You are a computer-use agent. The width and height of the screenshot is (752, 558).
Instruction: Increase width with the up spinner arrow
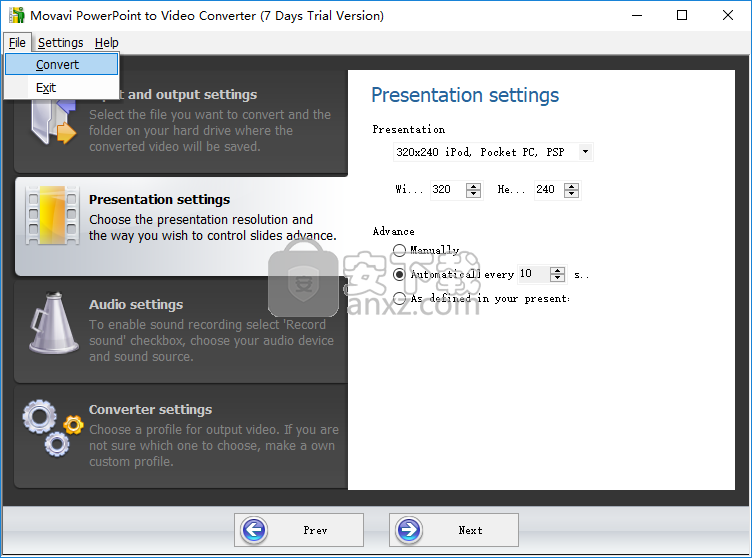(473, 186)
